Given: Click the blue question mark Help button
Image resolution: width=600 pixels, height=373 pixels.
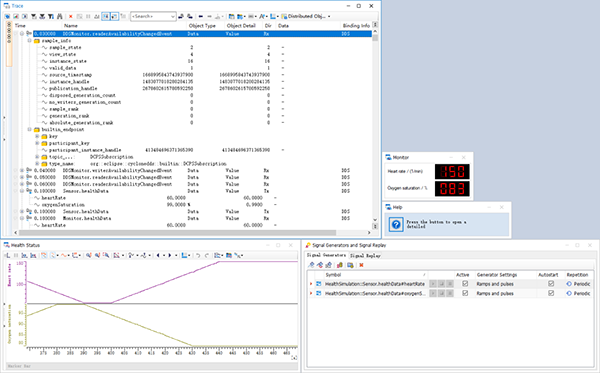Looking at the screenshot, I should pos(396,225).
